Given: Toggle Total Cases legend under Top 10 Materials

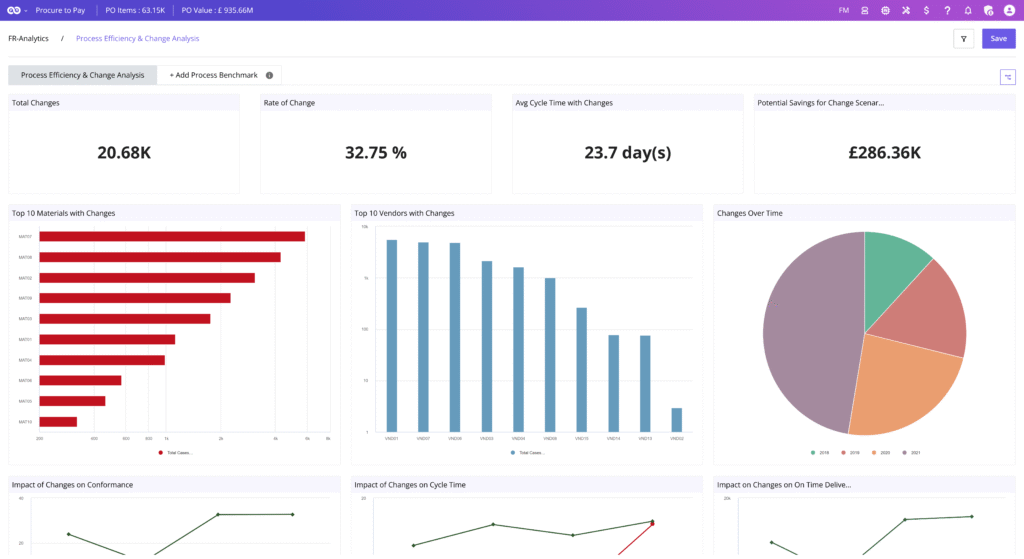Looking at the screenshot, I should click(x=175, y=452).
